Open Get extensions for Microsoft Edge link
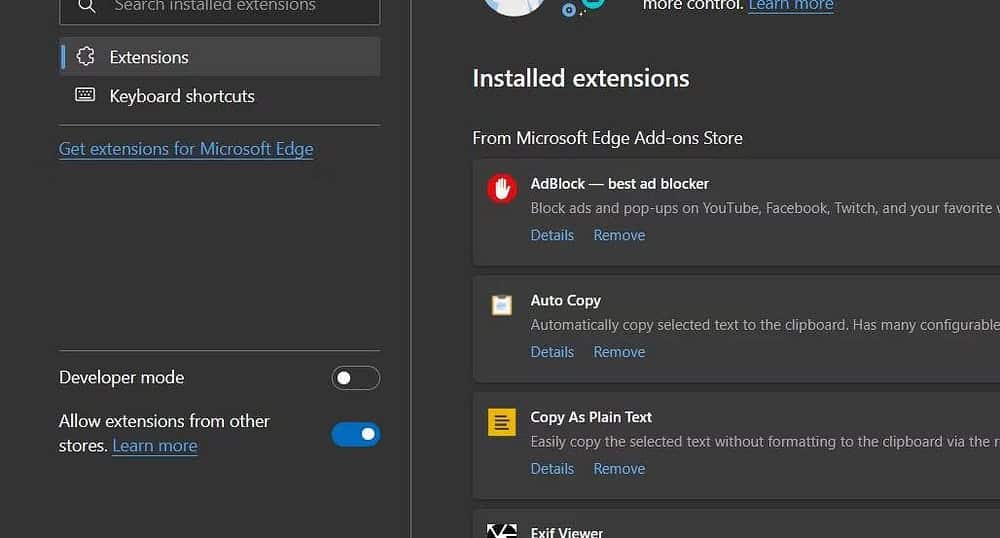 [x=186, y=149]
